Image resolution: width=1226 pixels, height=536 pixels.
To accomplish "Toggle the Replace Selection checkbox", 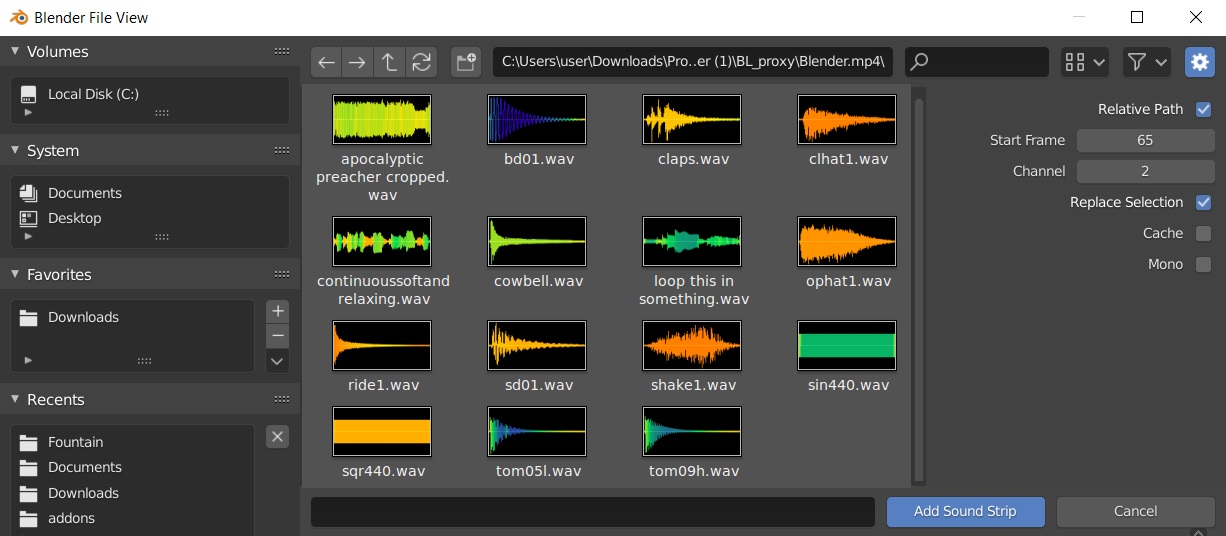I will pyautogui.click(x=1203, y=202).
